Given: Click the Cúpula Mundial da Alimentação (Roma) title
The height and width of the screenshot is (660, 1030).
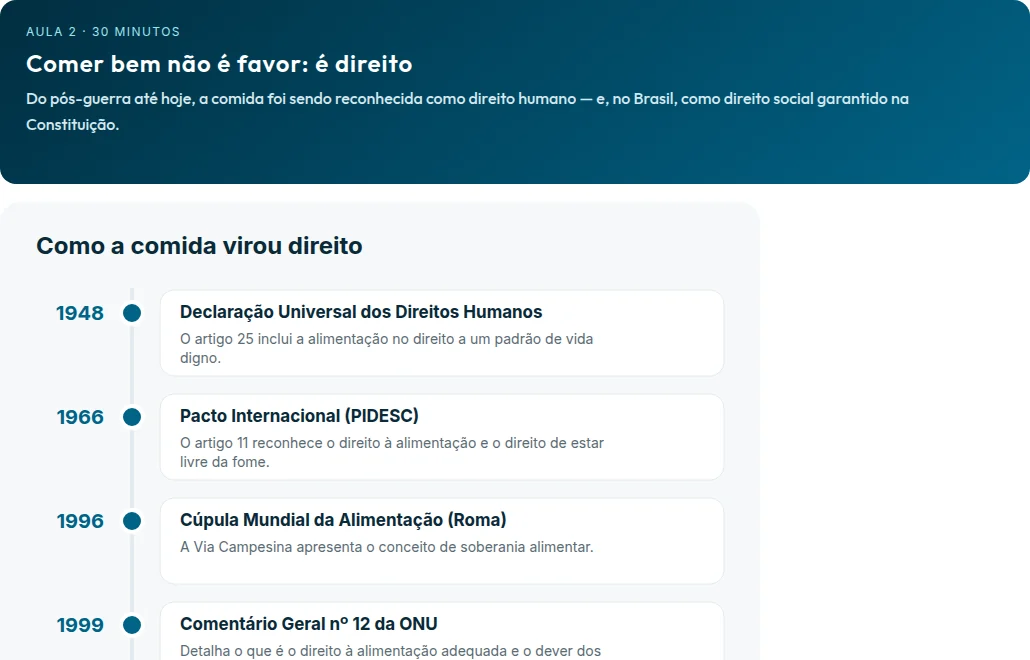Looking at the screenshot, I should (343, 519).
